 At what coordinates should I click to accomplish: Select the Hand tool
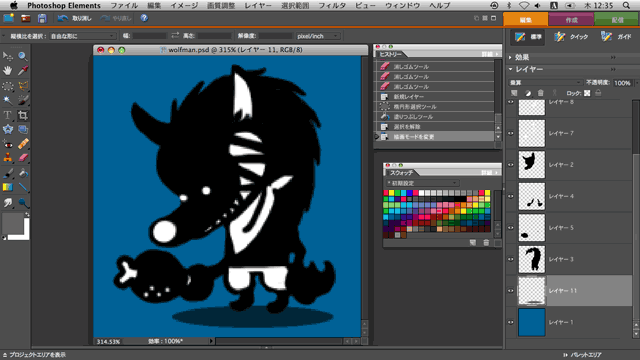point(7,71)
